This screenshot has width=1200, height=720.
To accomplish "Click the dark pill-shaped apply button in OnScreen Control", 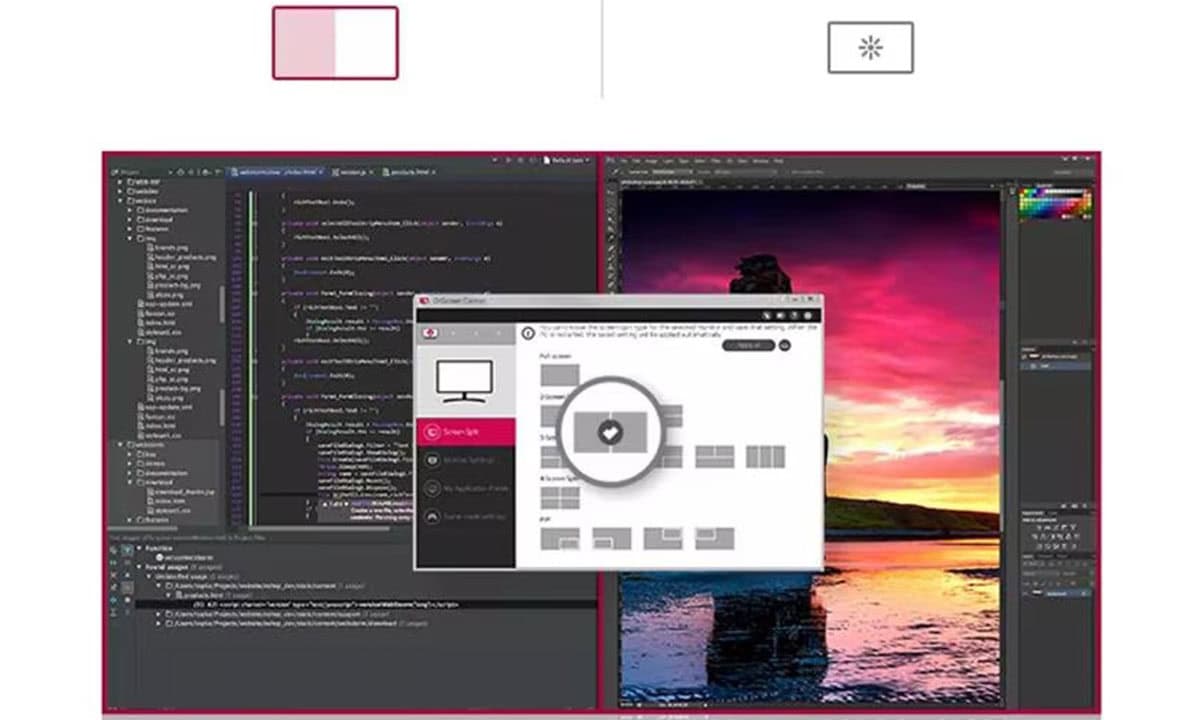I will [748, 345].
